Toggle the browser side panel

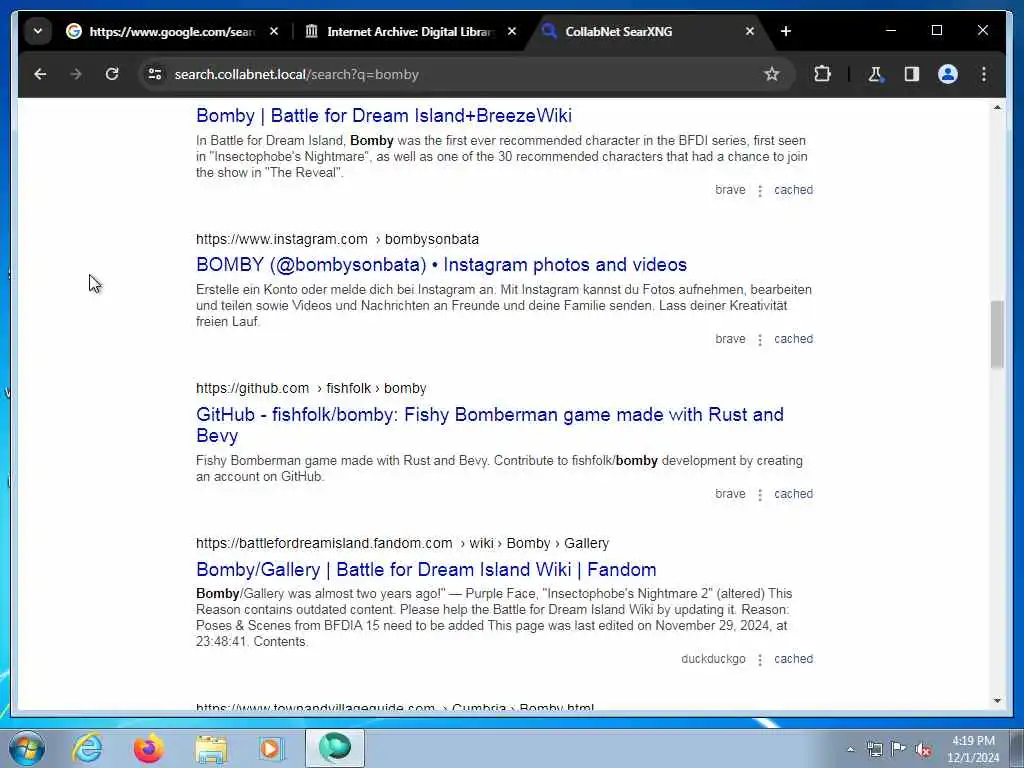912,74
